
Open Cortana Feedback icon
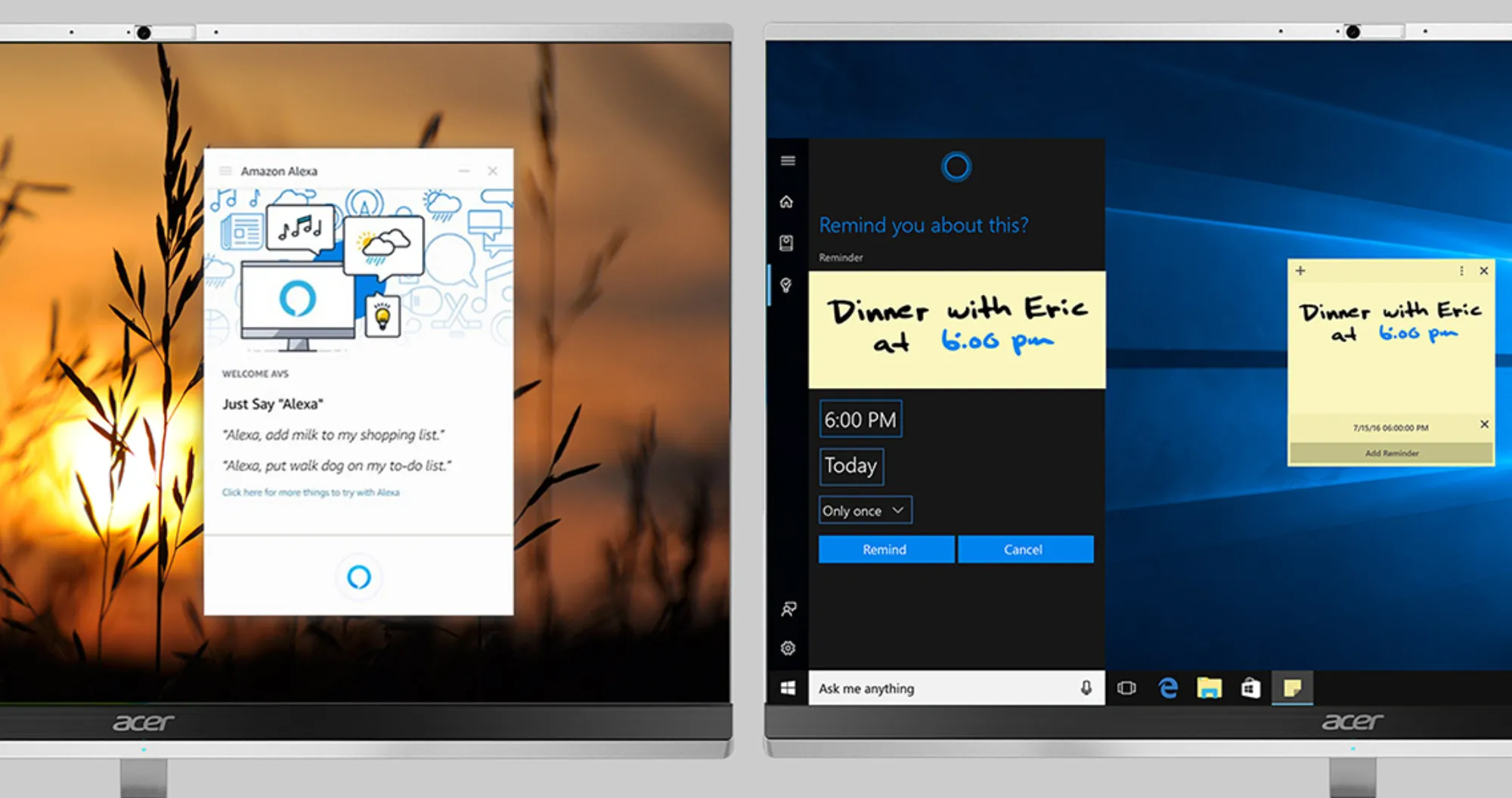click(788, 609)
